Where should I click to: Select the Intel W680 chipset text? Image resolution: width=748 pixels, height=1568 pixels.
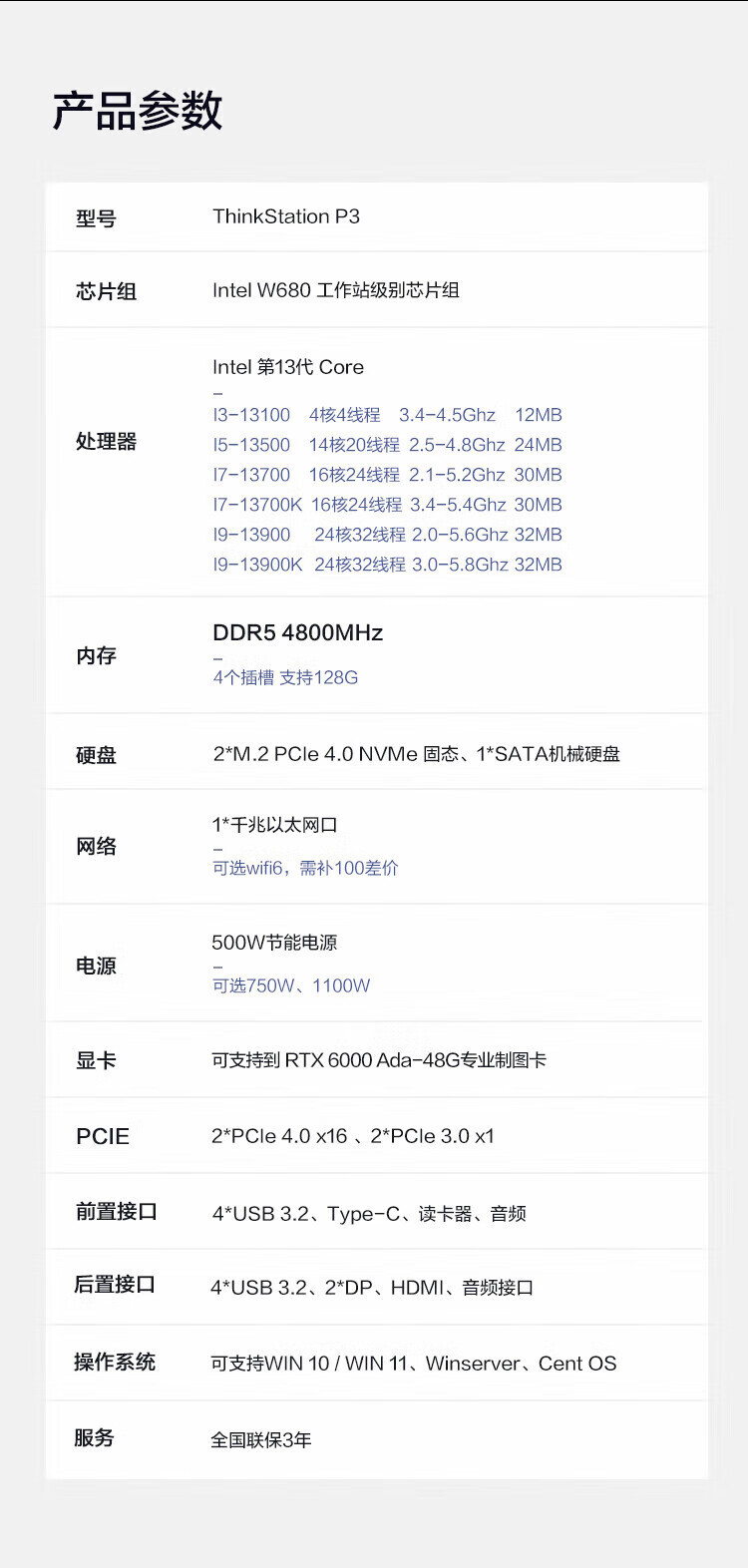pyautogui.click(x=335, y=290)
